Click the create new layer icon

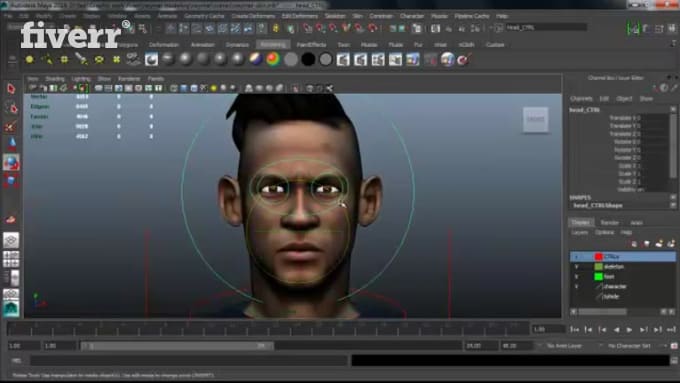[x=659, y=244]
